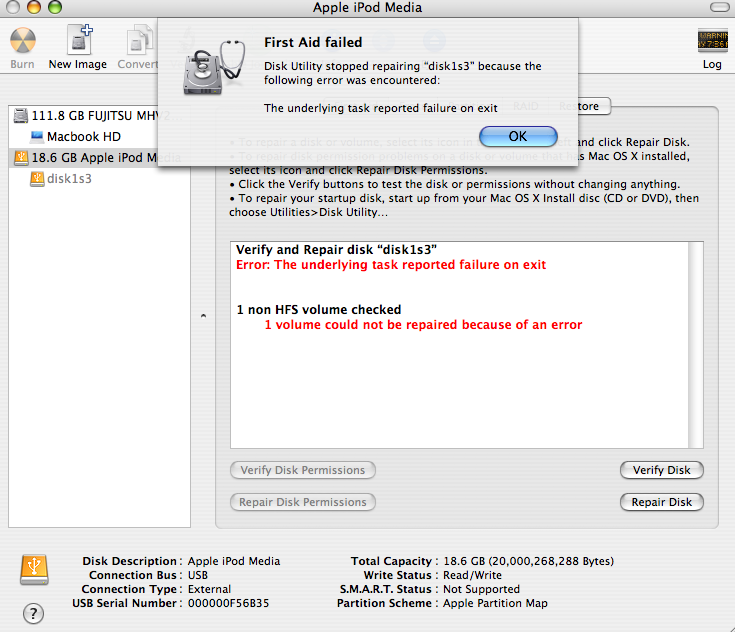The image size is (735, 632).
Task: Click the yellow minimize window button
Action: (34, 7)
